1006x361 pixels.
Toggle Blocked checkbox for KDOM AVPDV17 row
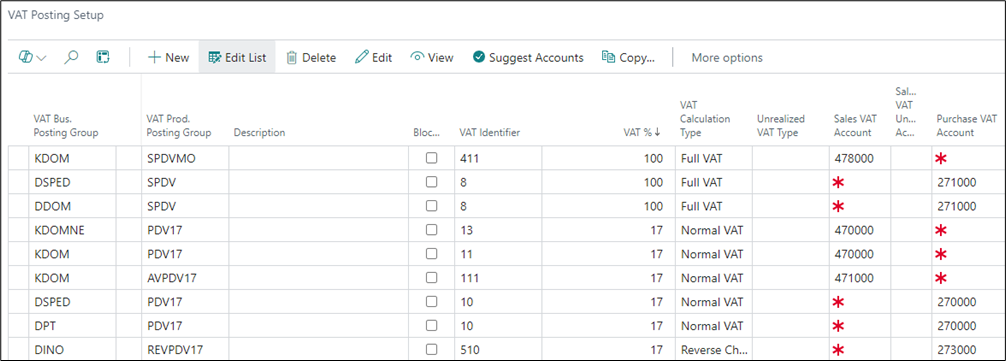point(432,278)
